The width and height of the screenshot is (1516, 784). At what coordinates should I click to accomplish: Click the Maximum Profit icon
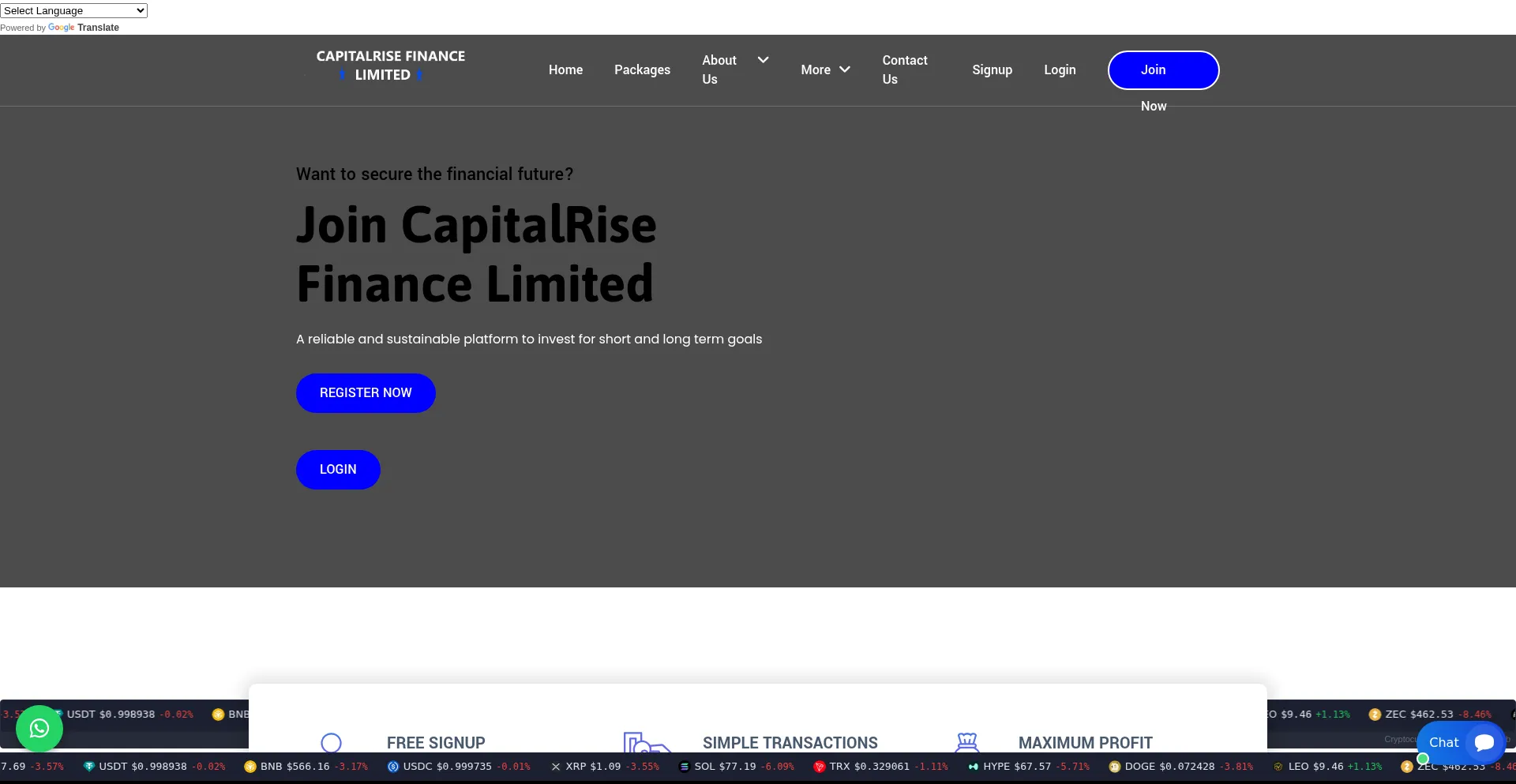(x=967, y=741)
